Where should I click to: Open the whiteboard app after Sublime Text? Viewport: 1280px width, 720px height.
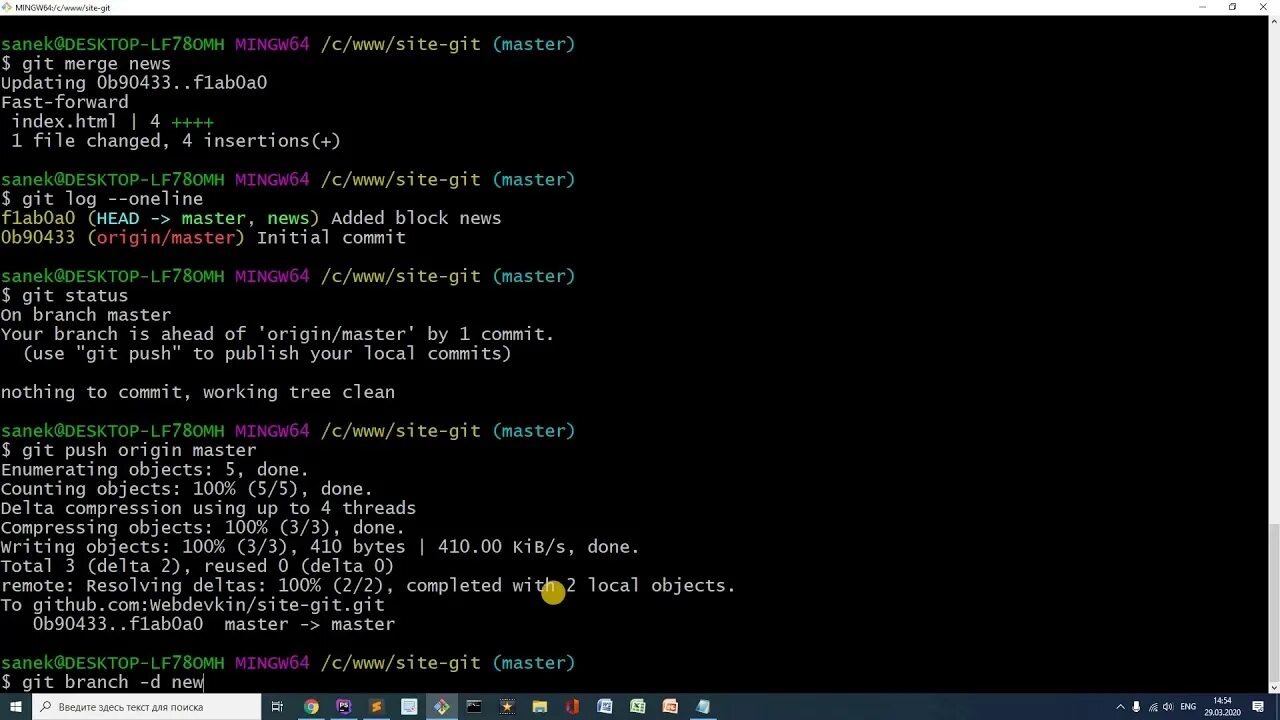(409, 707)
